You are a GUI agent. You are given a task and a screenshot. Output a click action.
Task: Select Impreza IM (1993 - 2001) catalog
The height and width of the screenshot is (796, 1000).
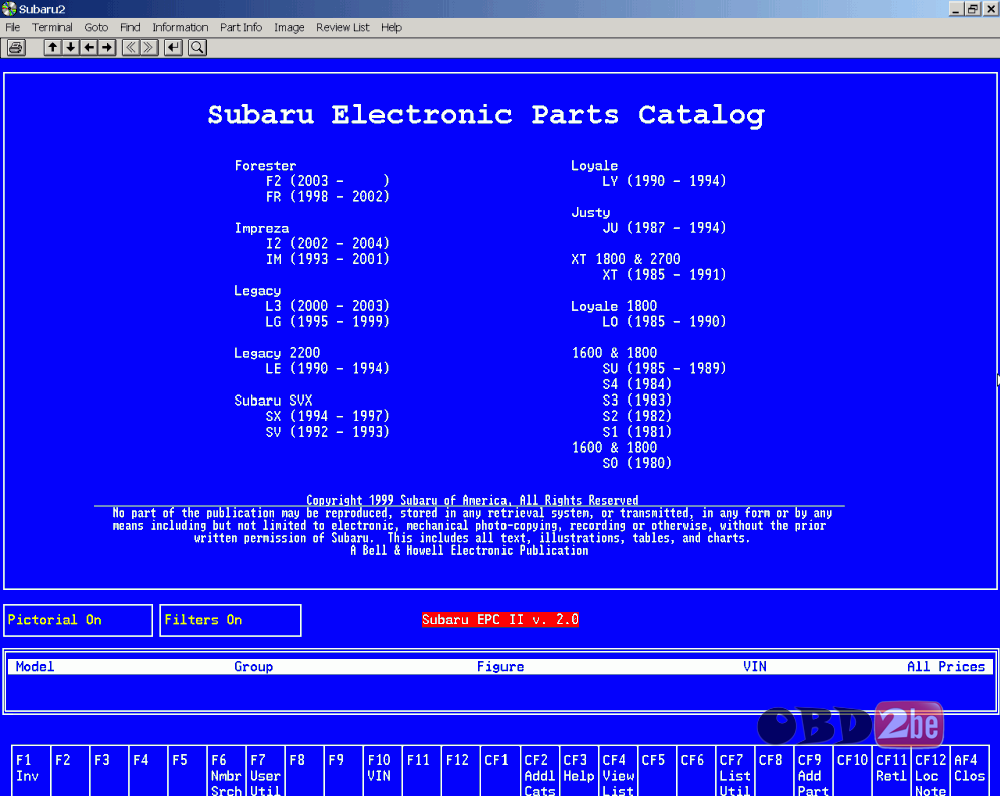coord(328,259)
